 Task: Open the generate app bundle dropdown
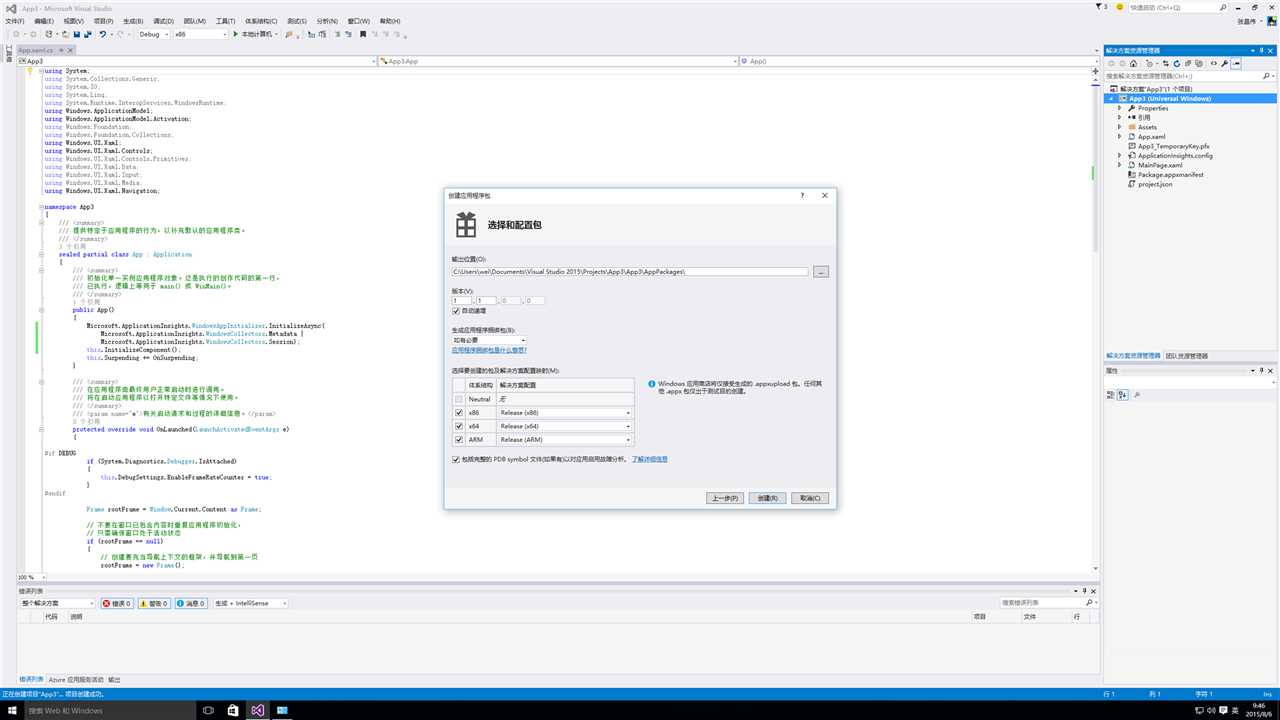coord(489,340)
